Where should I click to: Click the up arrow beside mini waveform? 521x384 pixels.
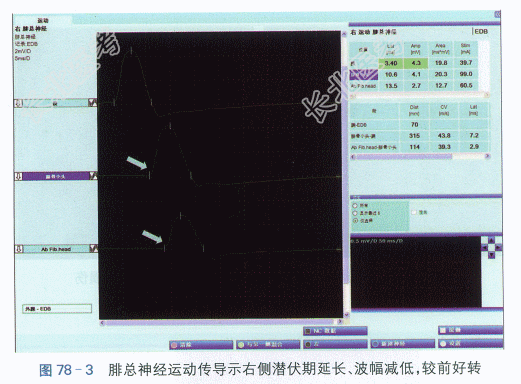(491, 240)
